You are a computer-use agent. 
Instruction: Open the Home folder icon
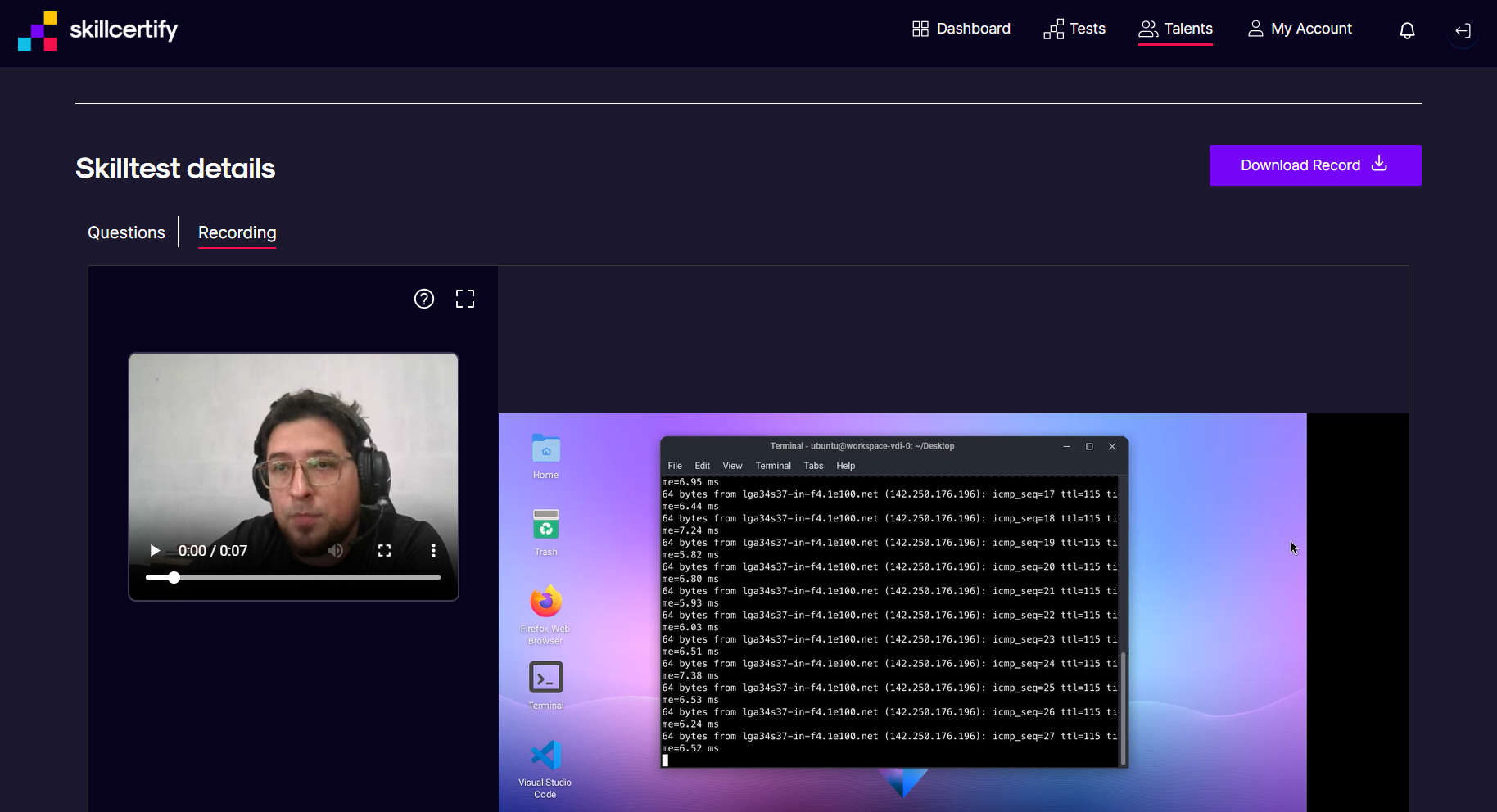tap(545, 449)
